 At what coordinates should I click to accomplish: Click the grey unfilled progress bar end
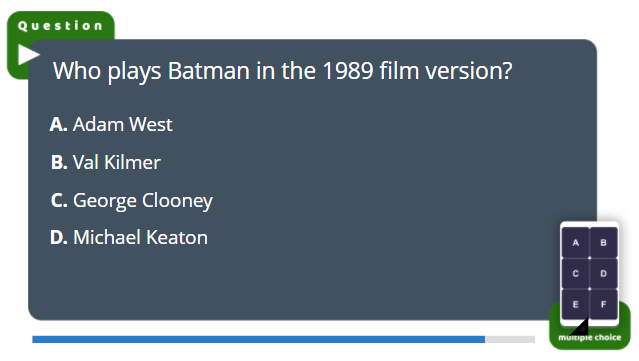tap(510, 339)
